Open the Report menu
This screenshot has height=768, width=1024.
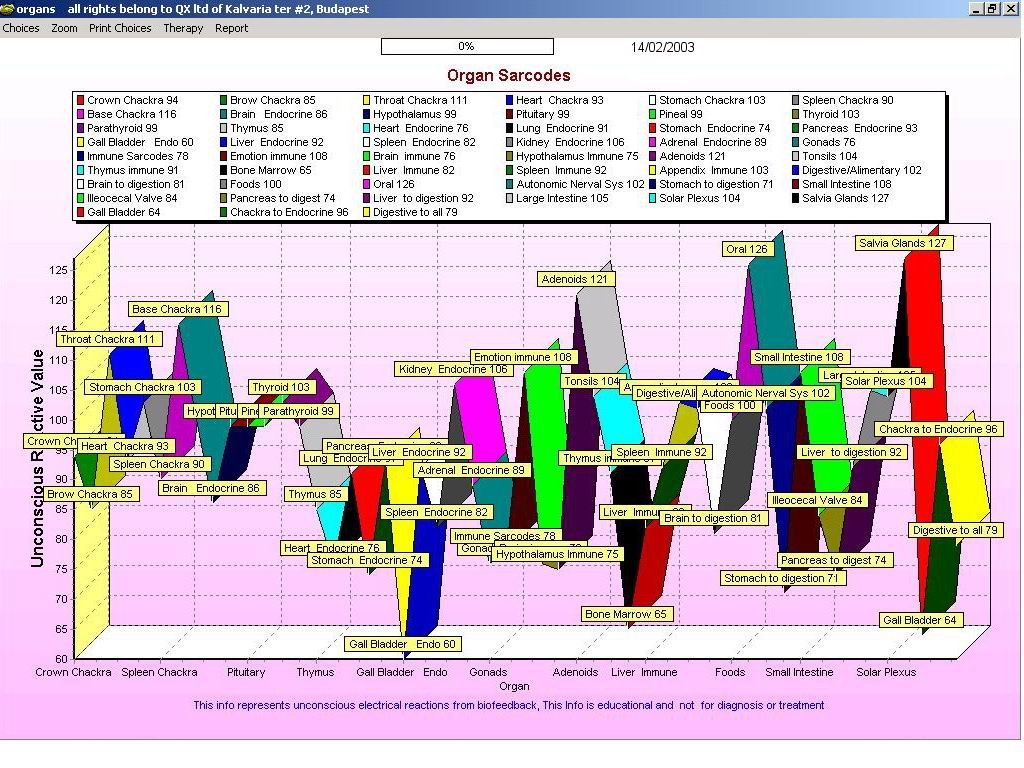[231, 28]
